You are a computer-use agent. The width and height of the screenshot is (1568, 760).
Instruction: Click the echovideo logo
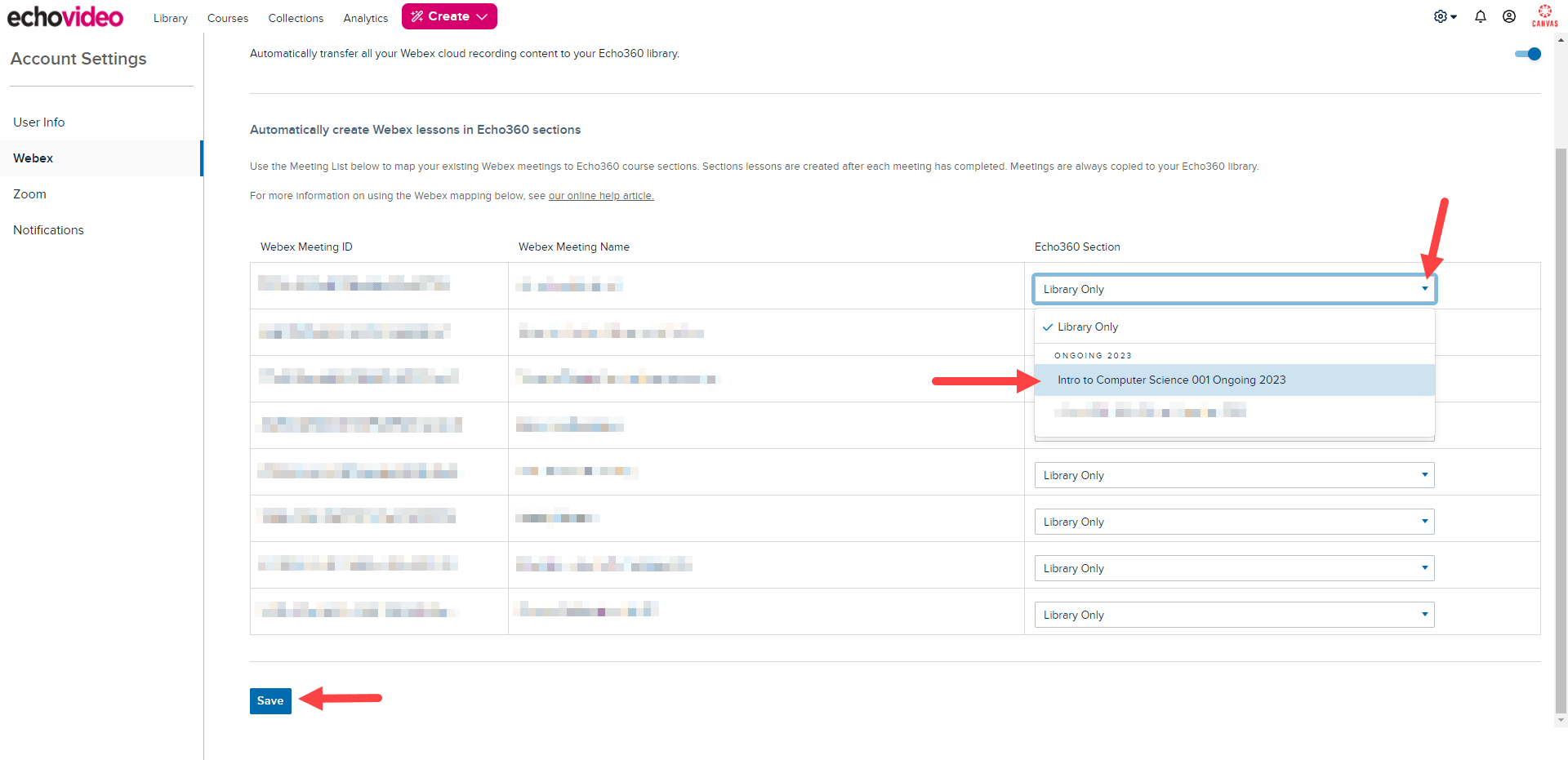pyautogui.click(x=65, y=16)
